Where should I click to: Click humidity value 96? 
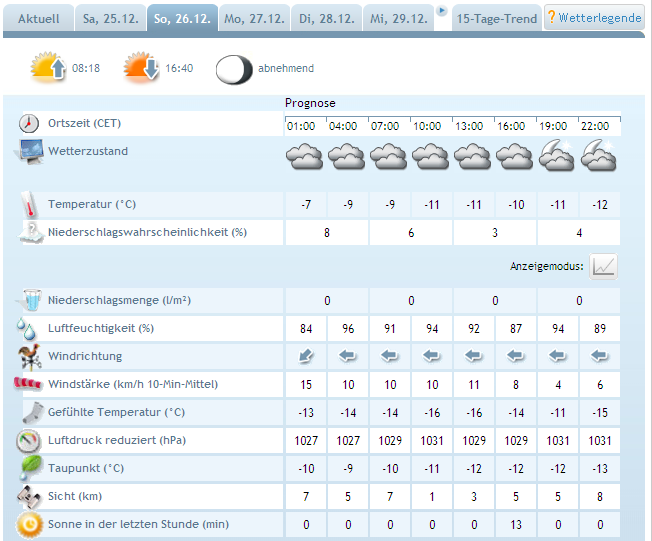(348, 329)
